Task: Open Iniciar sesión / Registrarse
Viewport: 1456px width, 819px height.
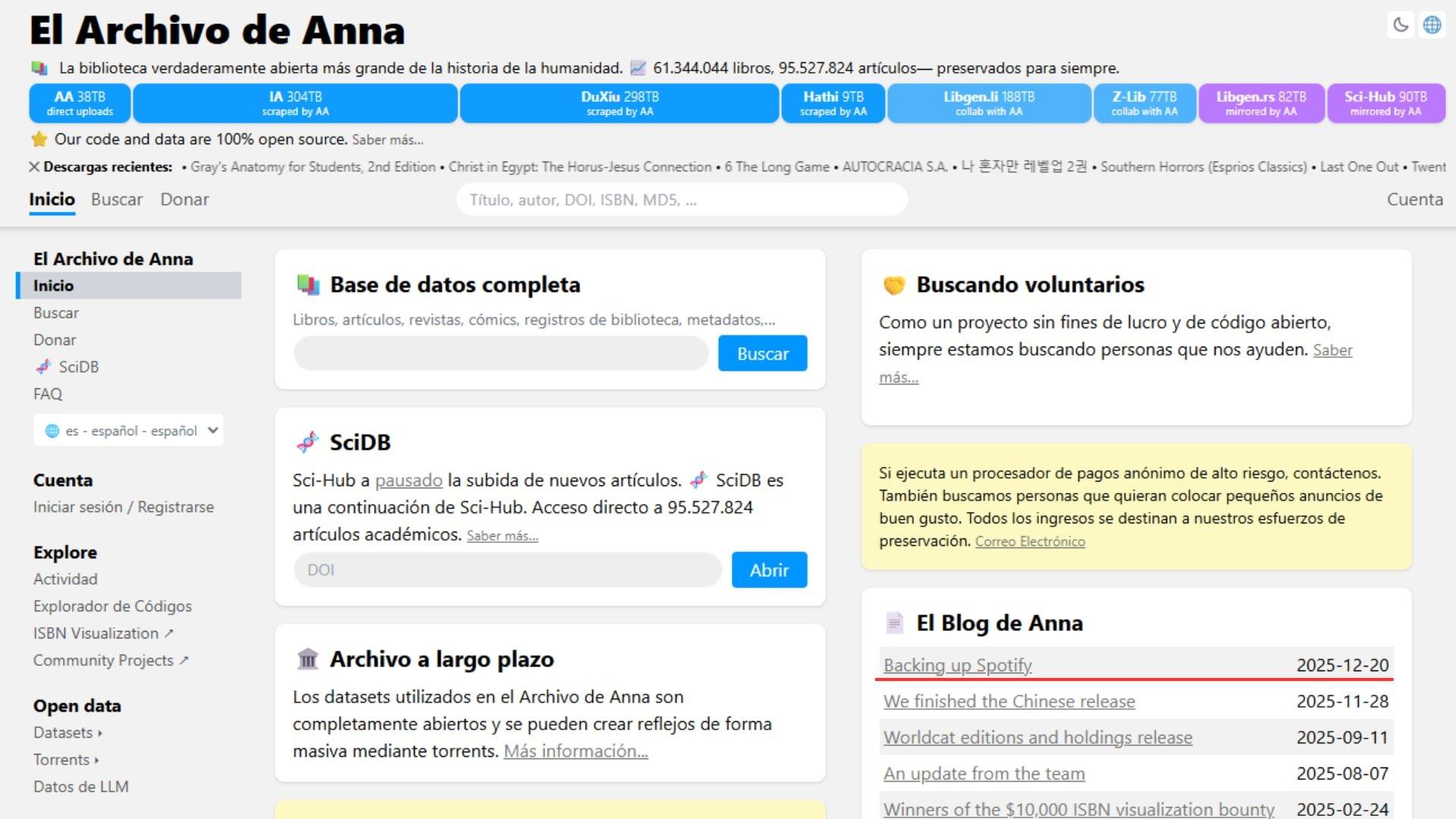Action: point(123,507)
